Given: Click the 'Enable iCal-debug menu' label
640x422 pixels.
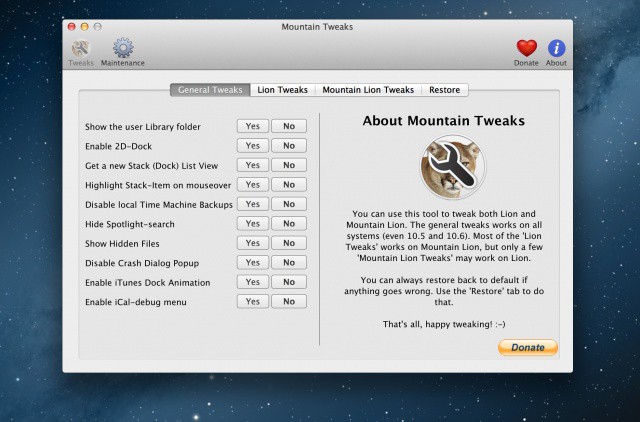Looking at the screenshot, I should tap(136, 302).
